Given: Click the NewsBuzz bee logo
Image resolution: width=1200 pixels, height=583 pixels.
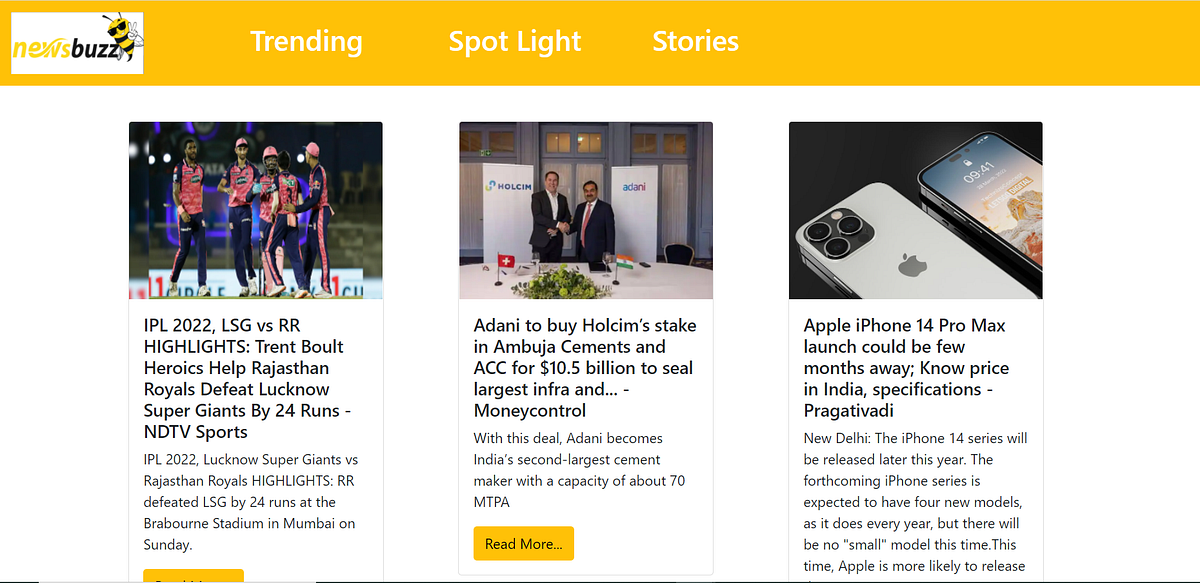Looking at the screenshot, I should [76, 42].
